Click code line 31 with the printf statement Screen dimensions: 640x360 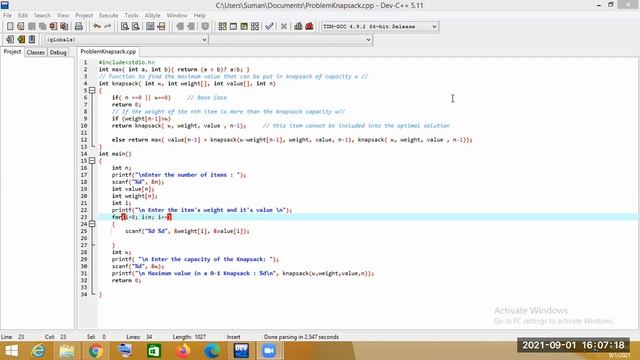coord(243,273)
